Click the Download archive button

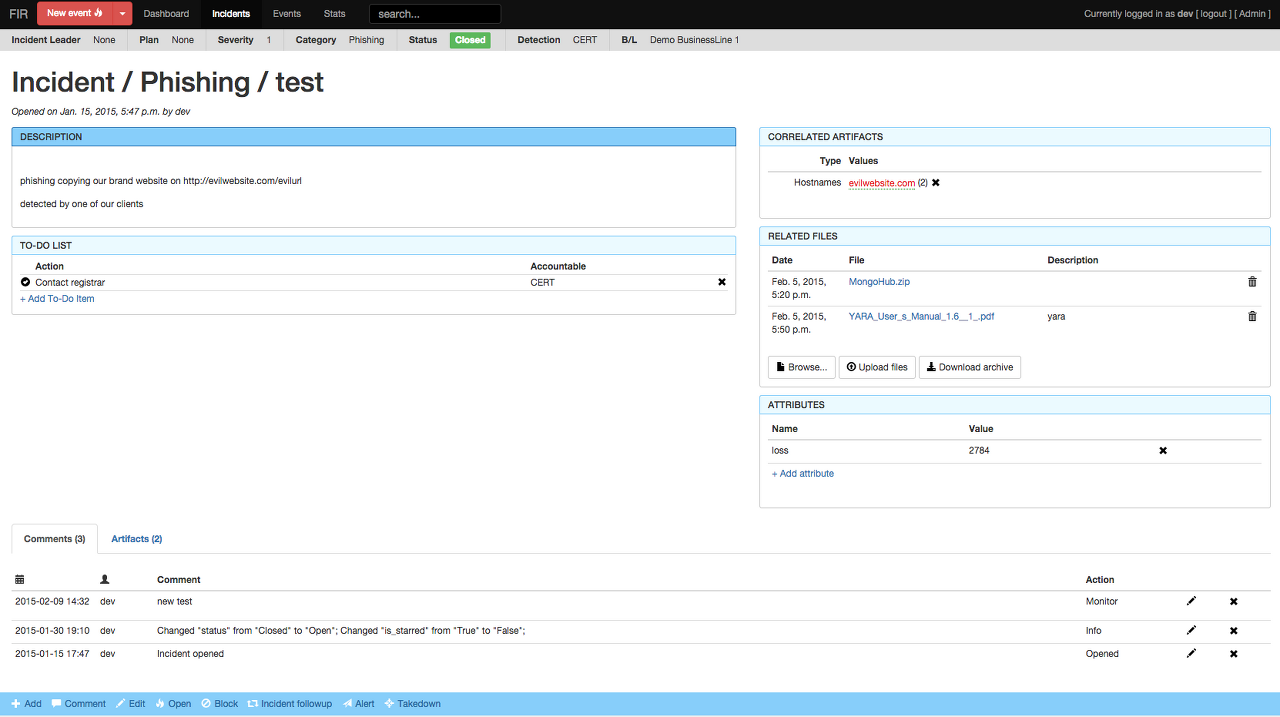(970, 367)
